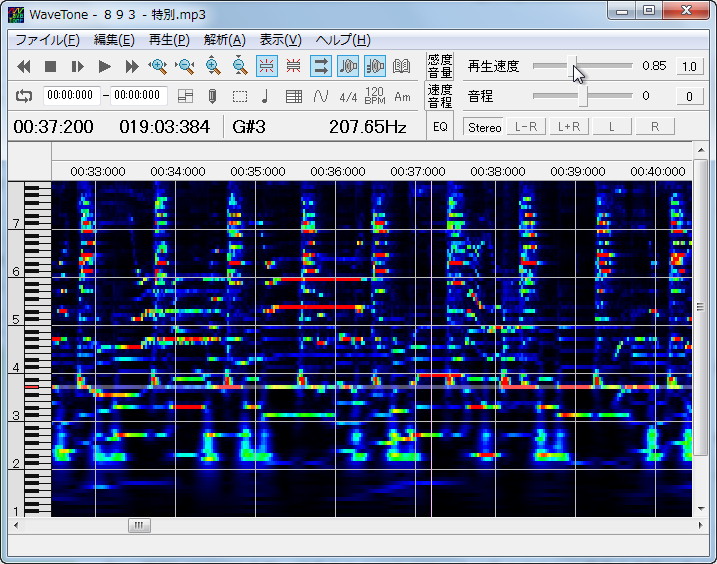Click the 00:33:000 time ruler marker
Viewport: 717px width, 564px height.
pos(98,172)
